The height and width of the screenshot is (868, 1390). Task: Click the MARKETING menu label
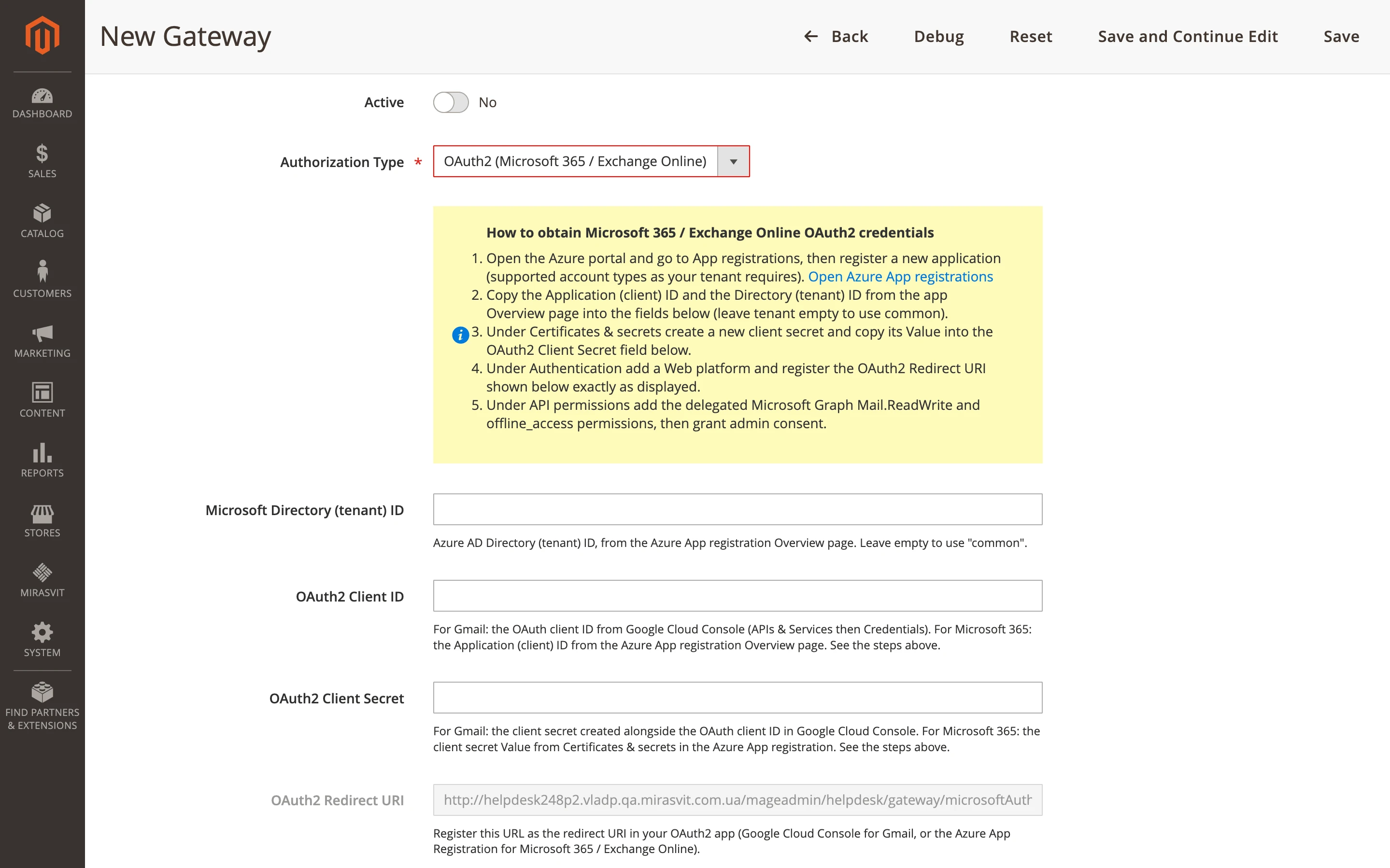pos(42,353)
